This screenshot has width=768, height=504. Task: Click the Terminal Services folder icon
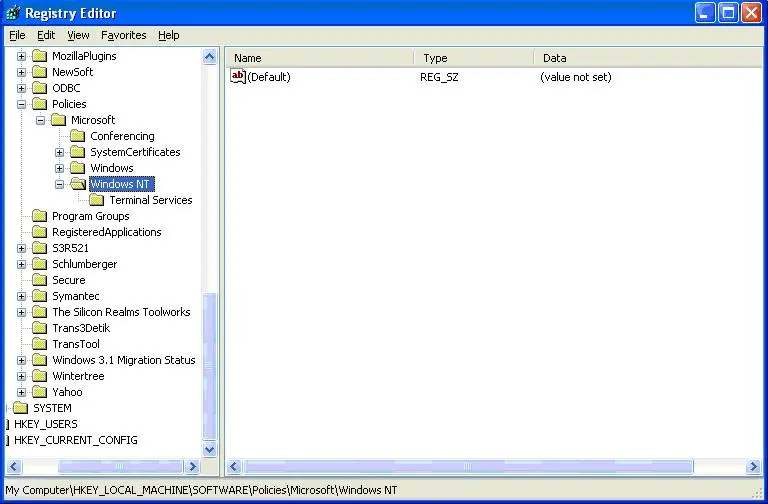(x=97, y=200)
